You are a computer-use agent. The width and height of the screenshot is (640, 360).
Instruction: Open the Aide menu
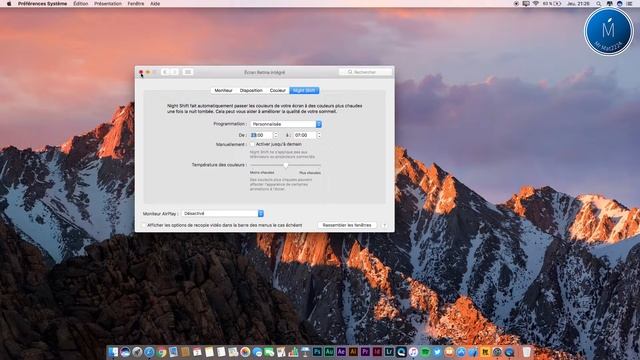tap(155, 3)
